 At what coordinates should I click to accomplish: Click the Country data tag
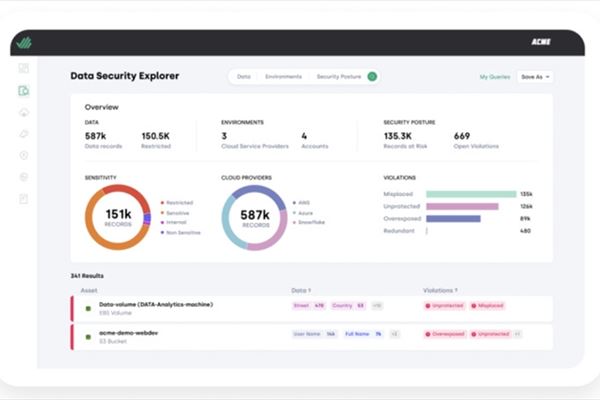pos(348,305)
